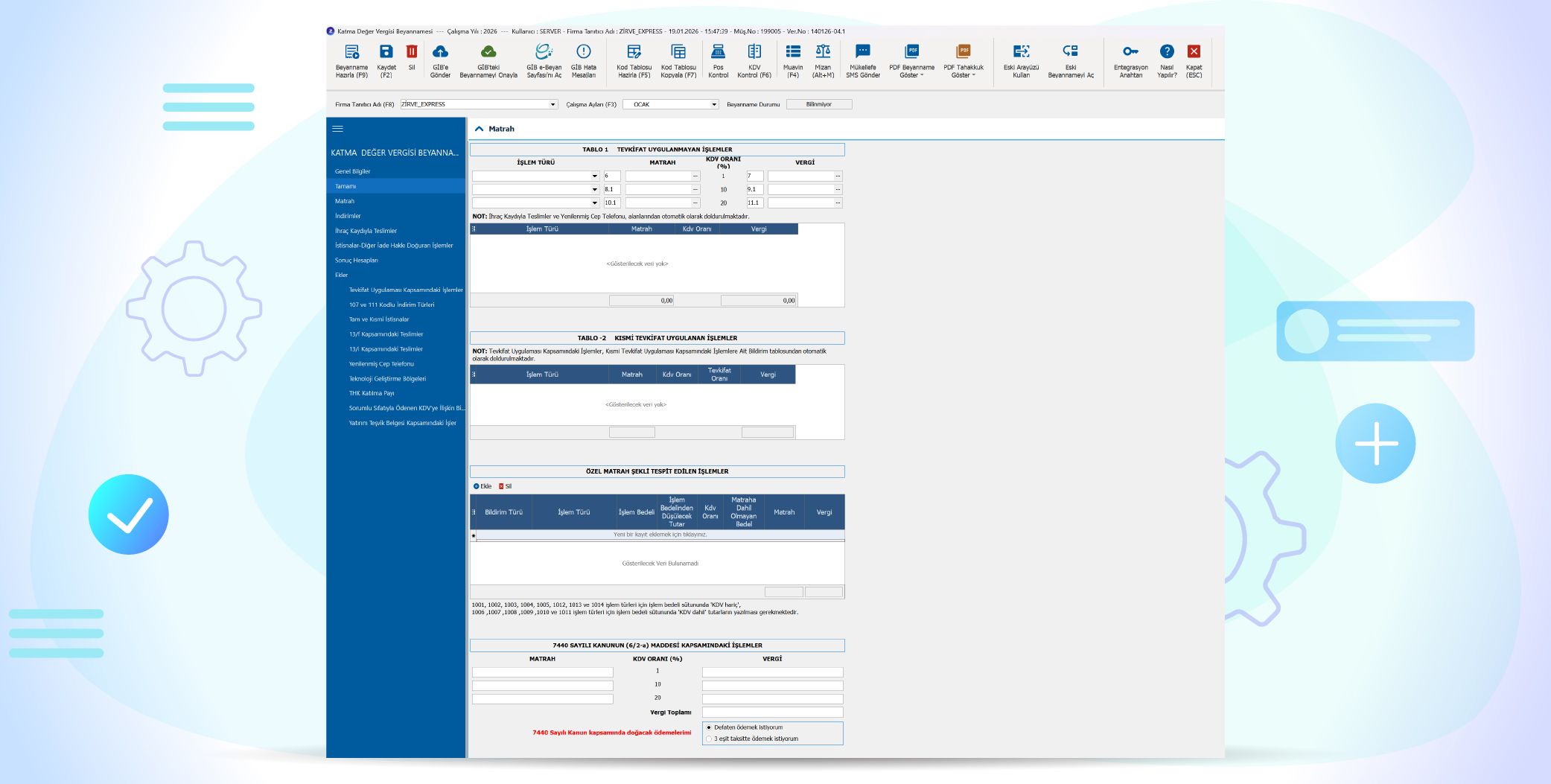Viewport: 1551px width, 784px height.
Task: Open 107 ve 111 Kodlu İndirim Türleri
Action: click(x=392, y=305)
